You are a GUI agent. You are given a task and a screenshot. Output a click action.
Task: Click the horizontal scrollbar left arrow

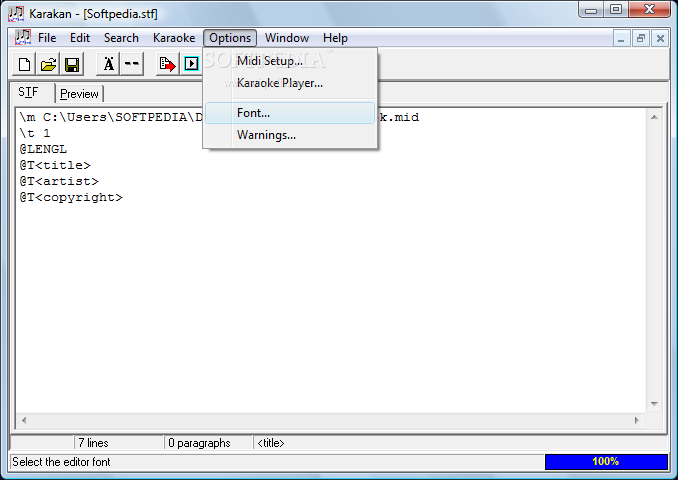click(24, 420)
